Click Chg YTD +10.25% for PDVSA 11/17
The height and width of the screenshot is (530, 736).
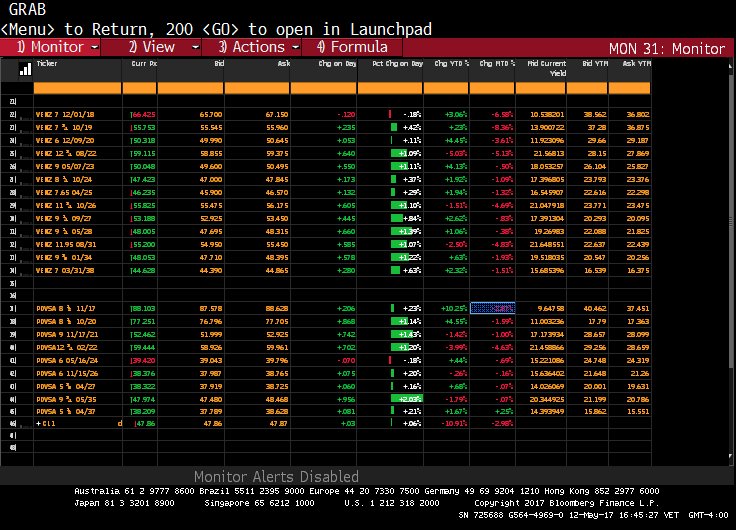pos(454,308)
